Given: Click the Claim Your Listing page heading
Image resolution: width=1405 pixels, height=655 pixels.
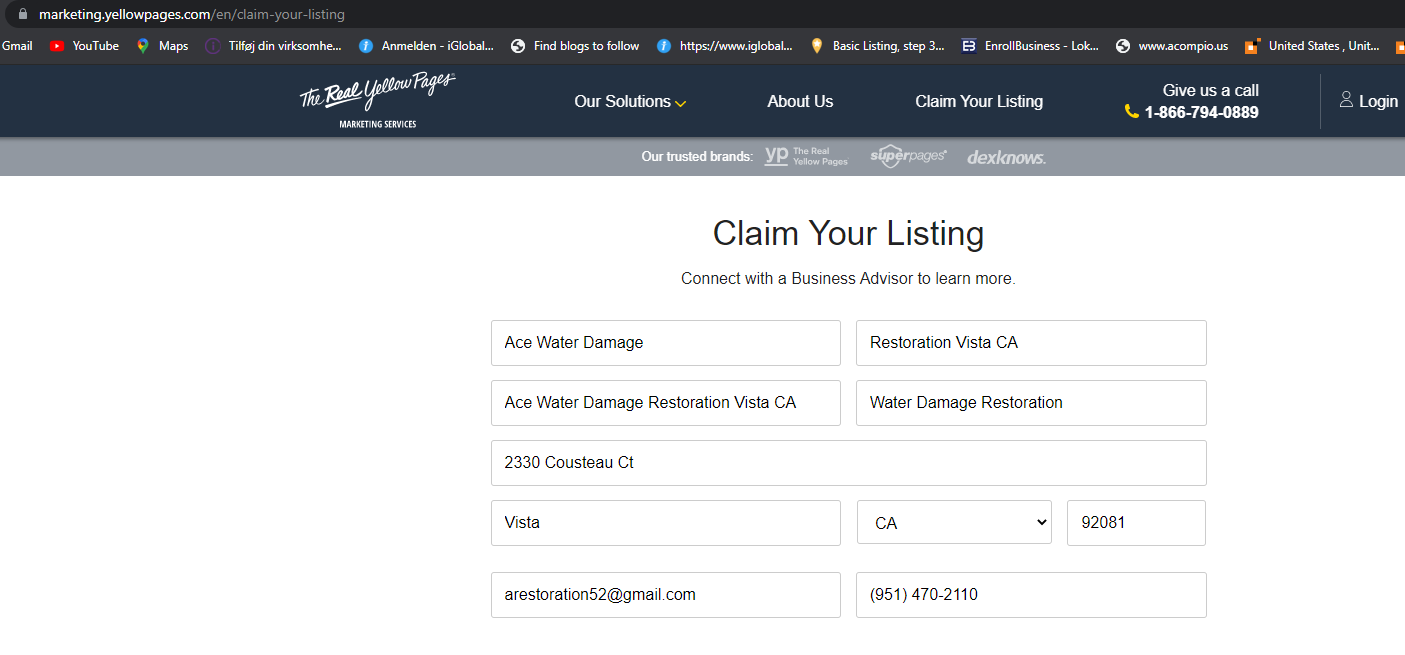Looking at the screenshot, I should (848, 234).
